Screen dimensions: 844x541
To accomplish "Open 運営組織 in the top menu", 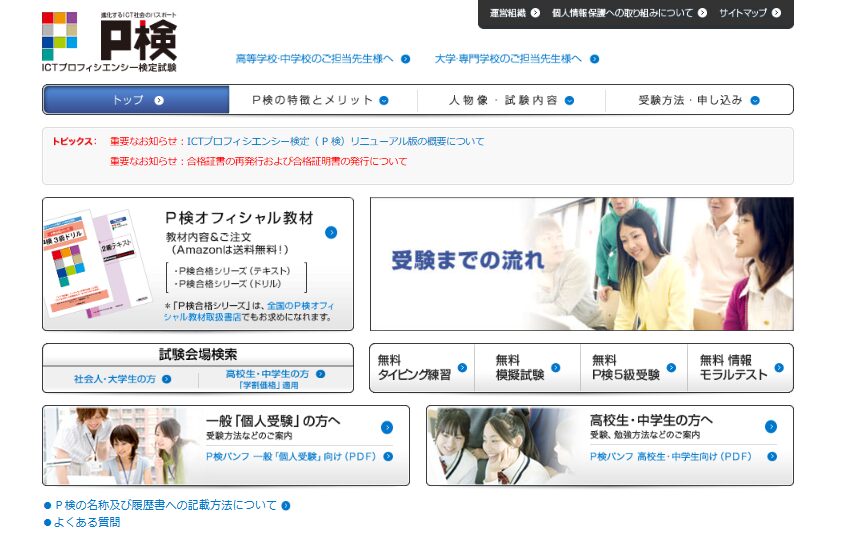I will (514, 12).
